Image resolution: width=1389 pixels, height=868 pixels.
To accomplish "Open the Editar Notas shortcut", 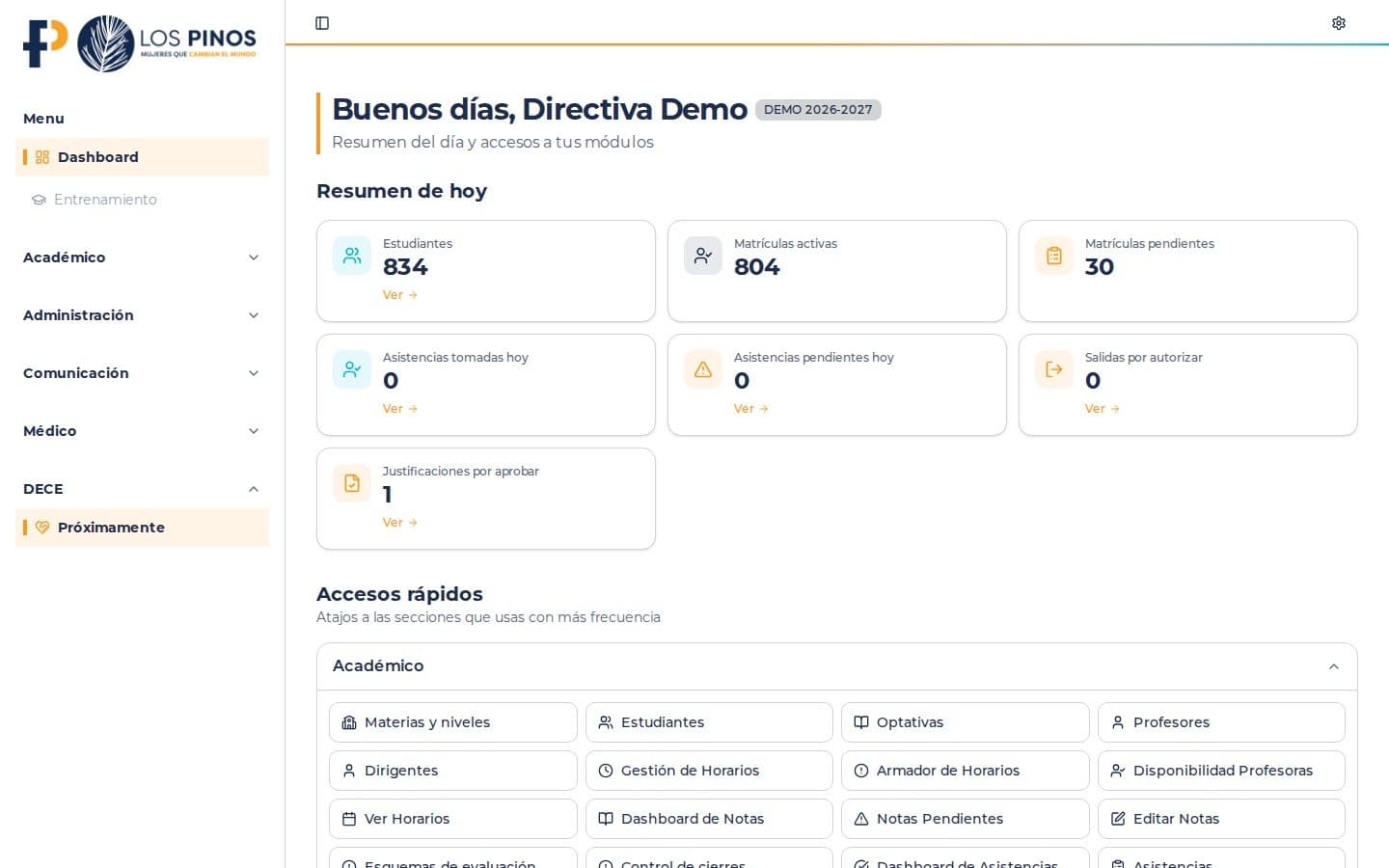I will pos(1221,819).
